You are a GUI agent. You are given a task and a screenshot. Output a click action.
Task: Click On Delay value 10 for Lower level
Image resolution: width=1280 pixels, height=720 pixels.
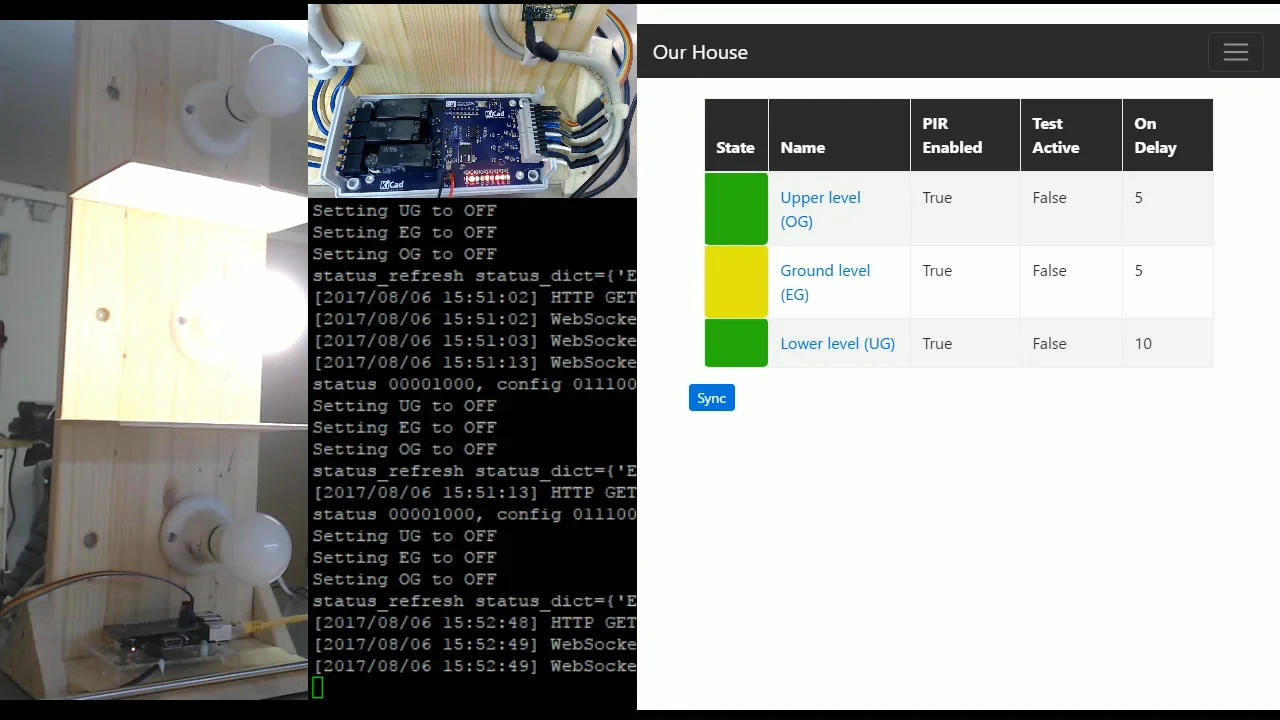coord(1143,343)
